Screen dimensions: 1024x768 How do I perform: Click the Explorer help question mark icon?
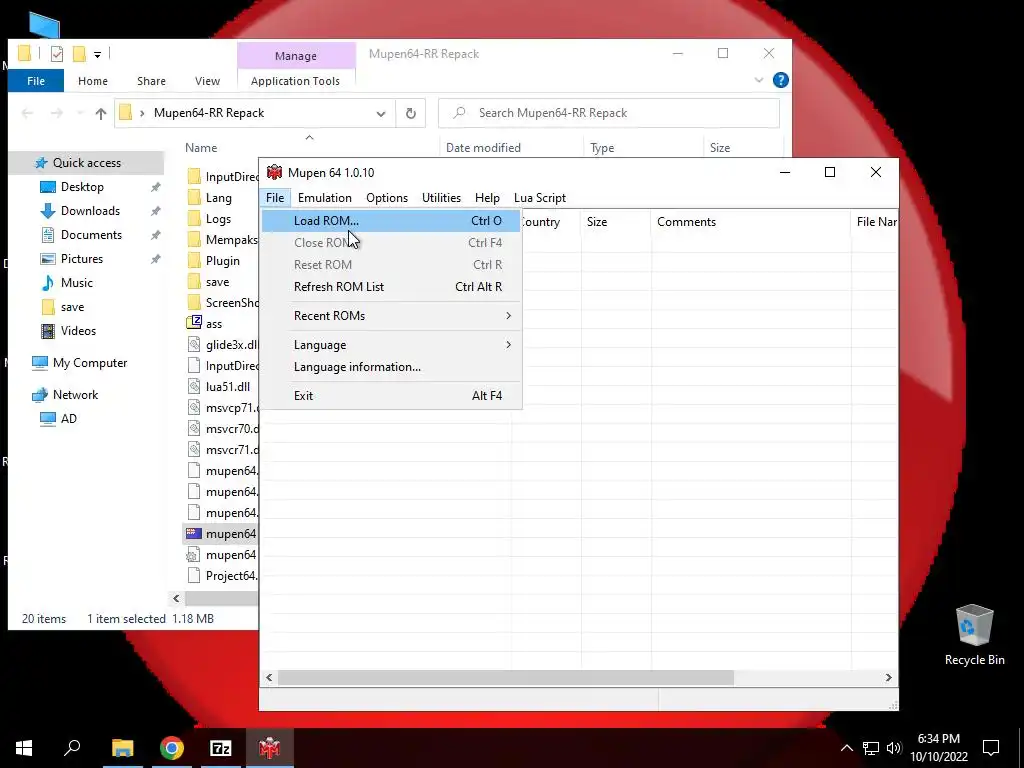pyautogui.click(x=780, y=80)
